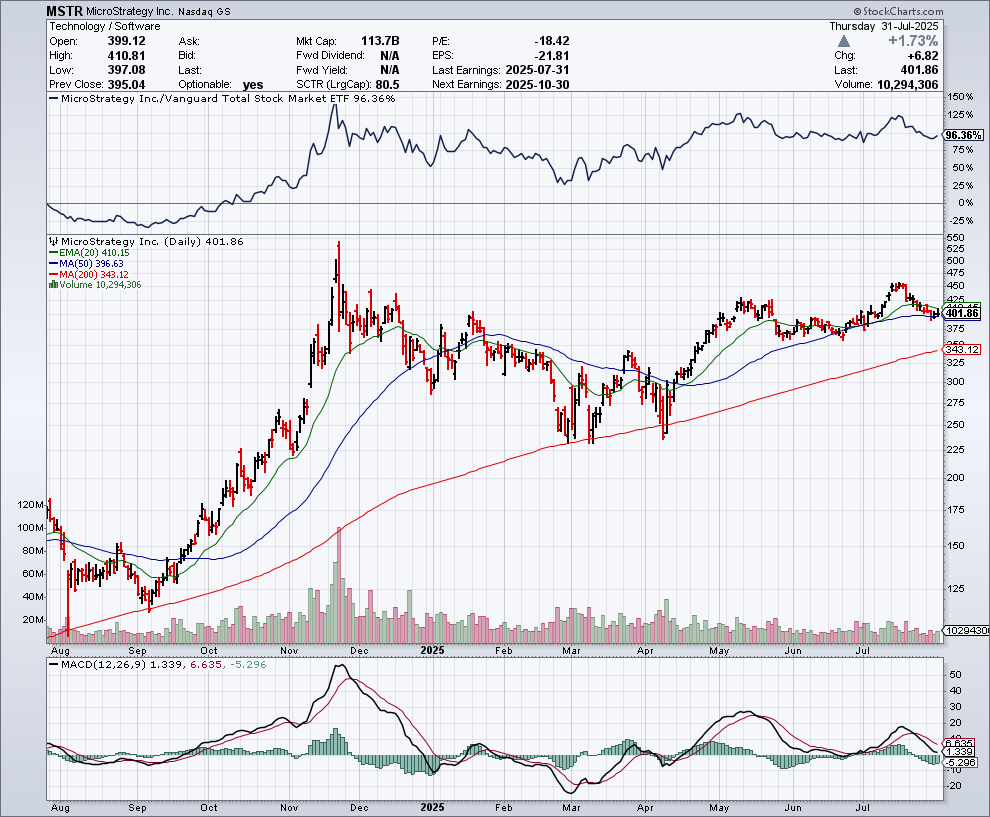Screen dimensions: 990x817
Task: Click the Jul label under the MACD panel
Action: point(862,808)
